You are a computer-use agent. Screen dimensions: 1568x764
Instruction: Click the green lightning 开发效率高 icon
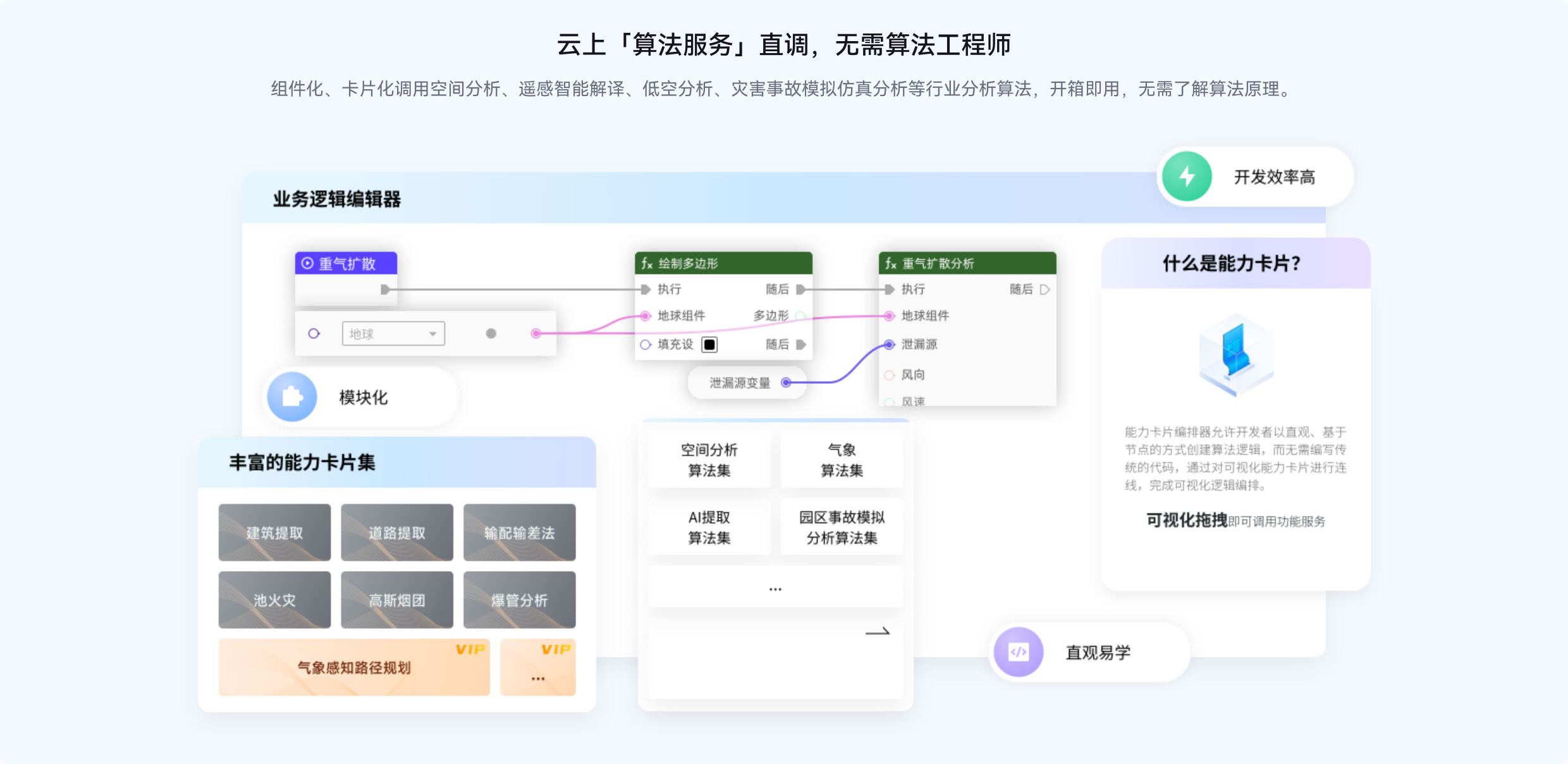tap(1187, 176)
